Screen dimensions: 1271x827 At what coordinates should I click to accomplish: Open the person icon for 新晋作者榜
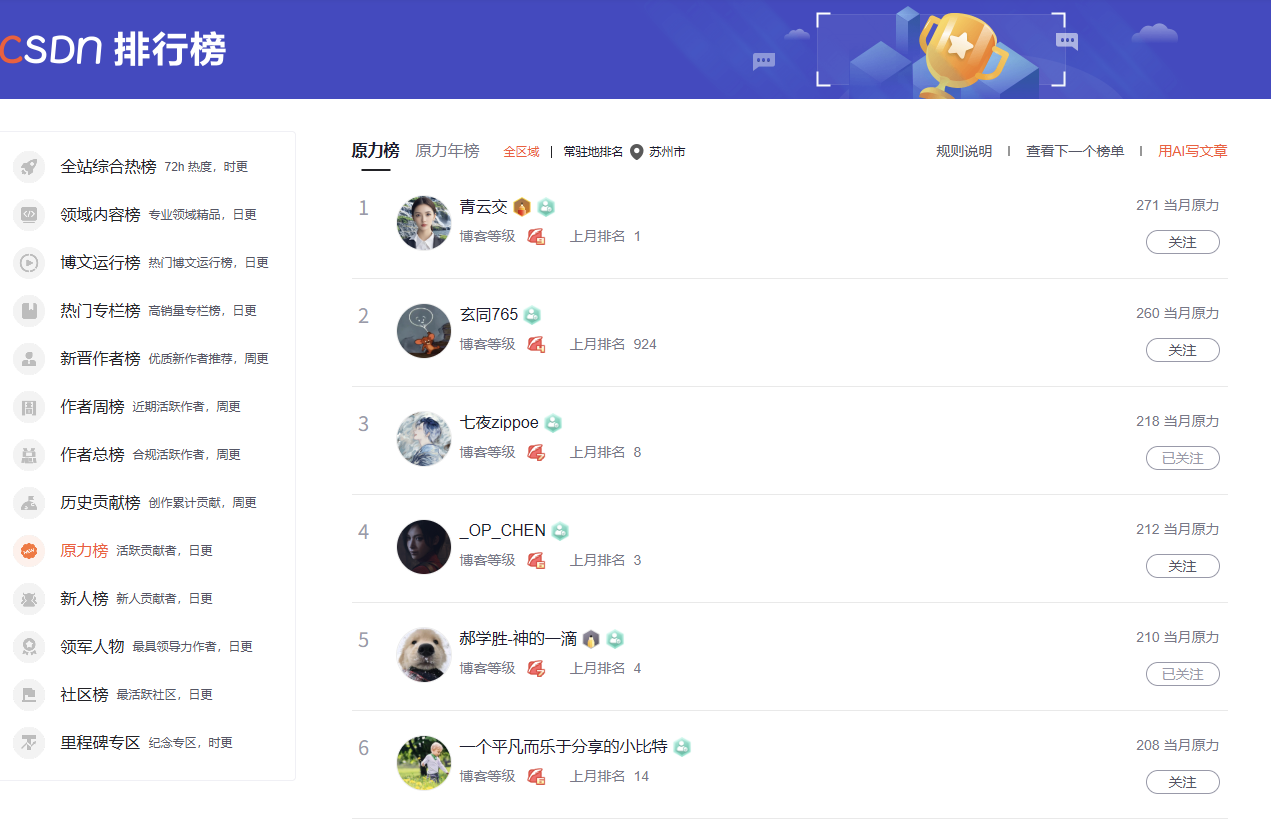pyautogui.click(x=29, y=359)
